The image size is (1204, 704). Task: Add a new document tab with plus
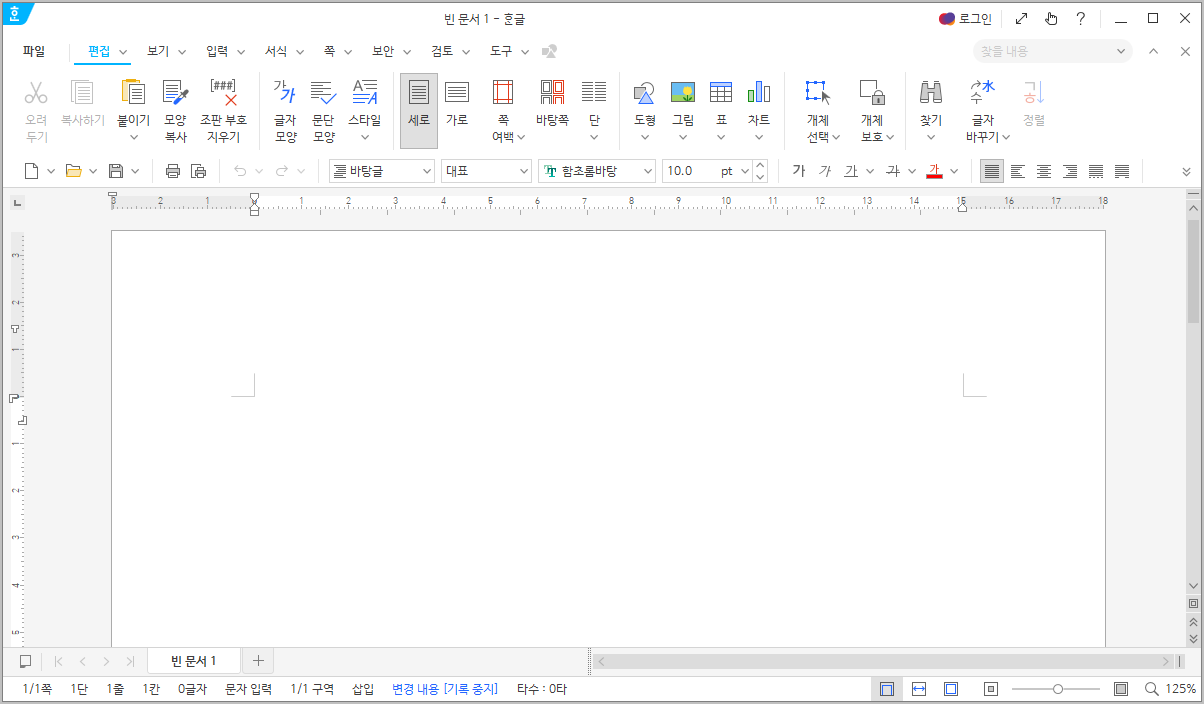(258, 661)
